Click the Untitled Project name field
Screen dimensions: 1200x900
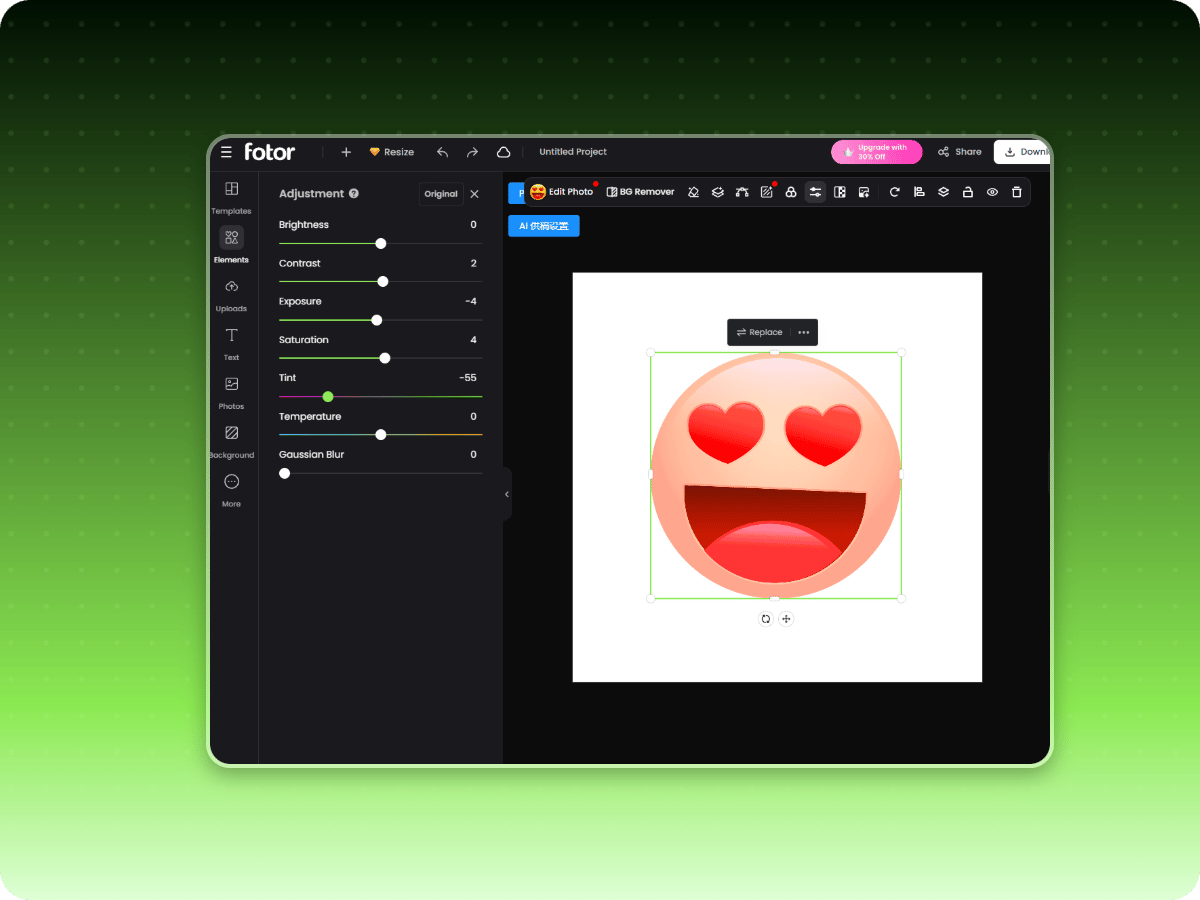coord(573,152)
